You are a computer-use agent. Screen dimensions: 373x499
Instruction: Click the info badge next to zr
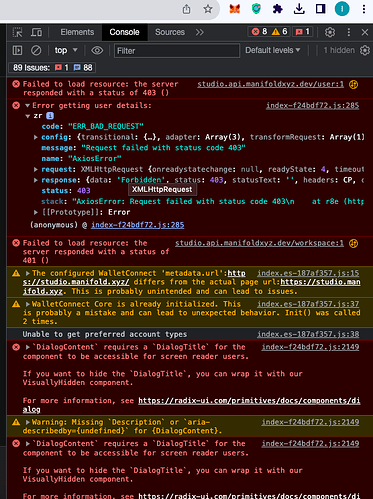50,116
